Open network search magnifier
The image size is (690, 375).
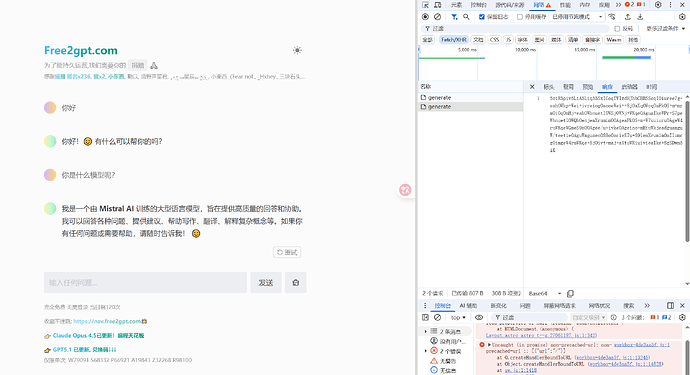466,17
